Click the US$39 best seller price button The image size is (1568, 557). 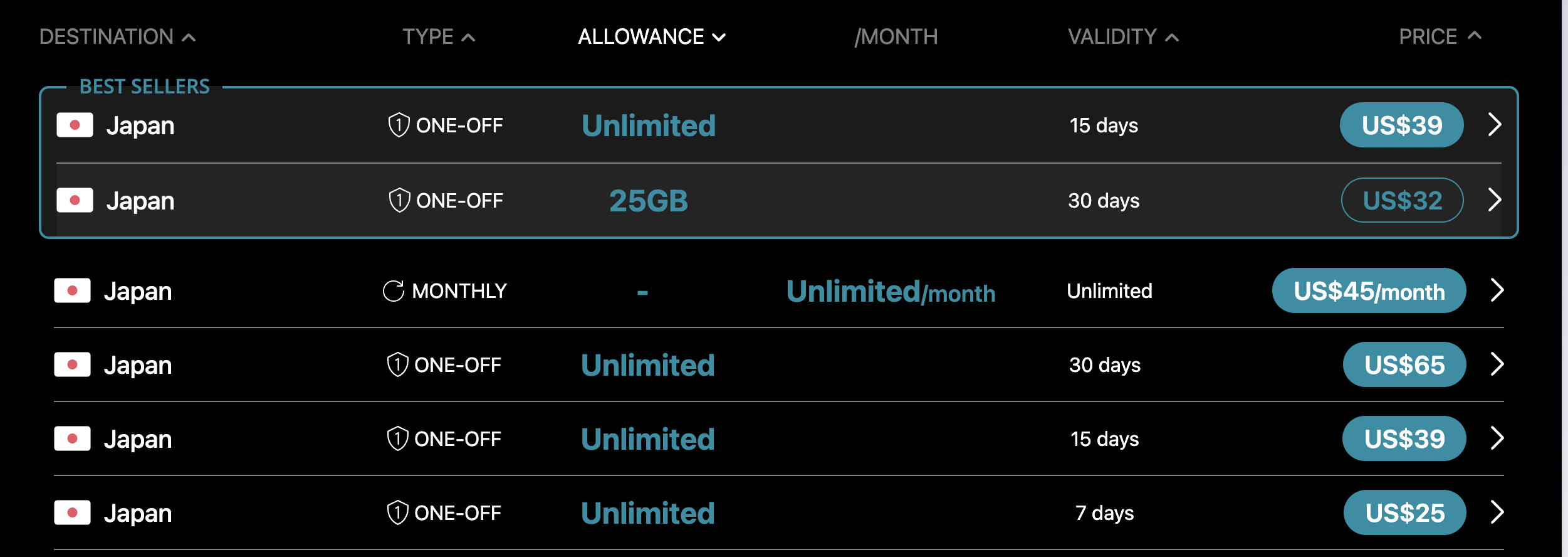pos(1401,125)
